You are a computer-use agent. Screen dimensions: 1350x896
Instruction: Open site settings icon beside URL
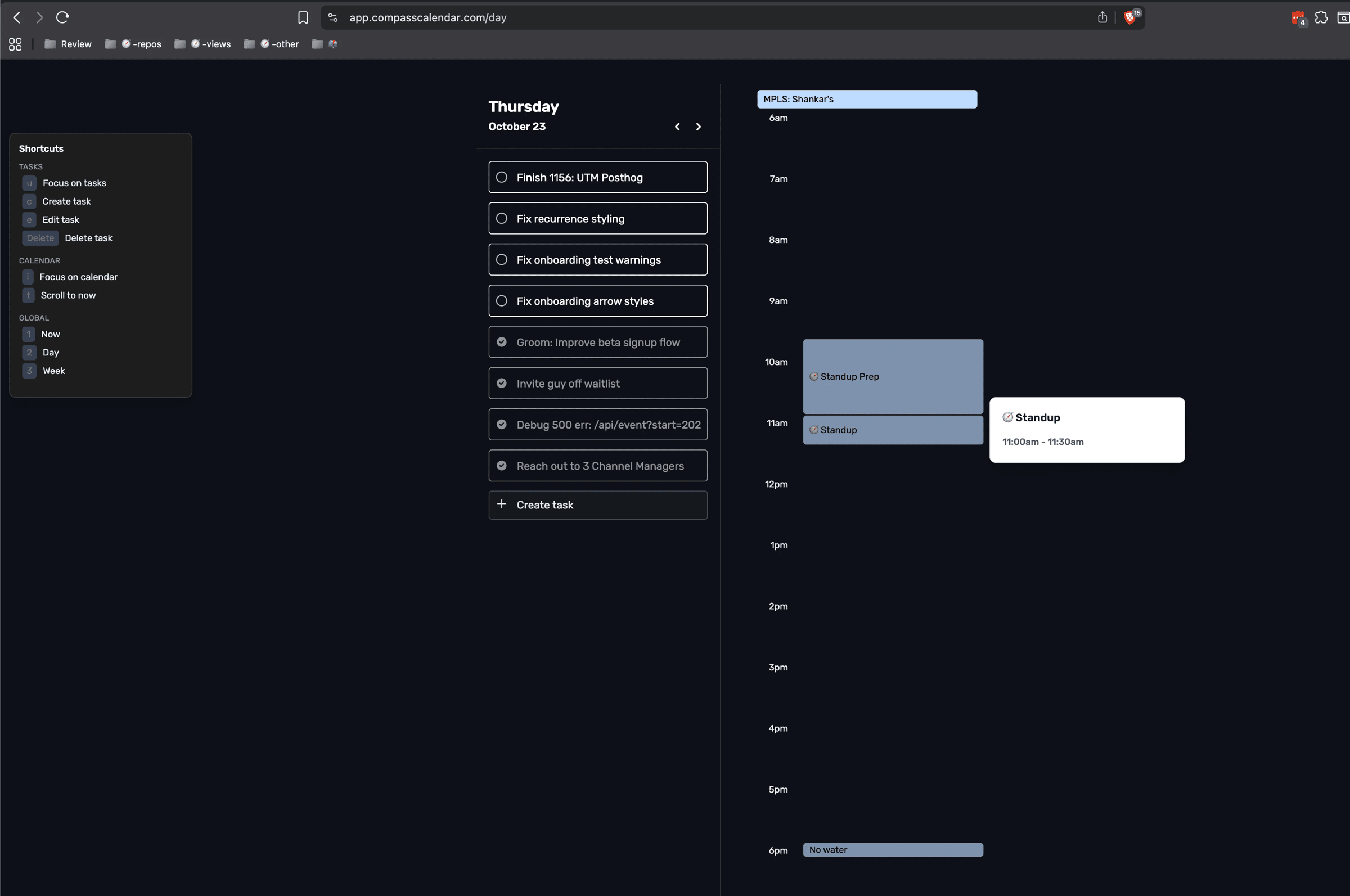(333, 17)
